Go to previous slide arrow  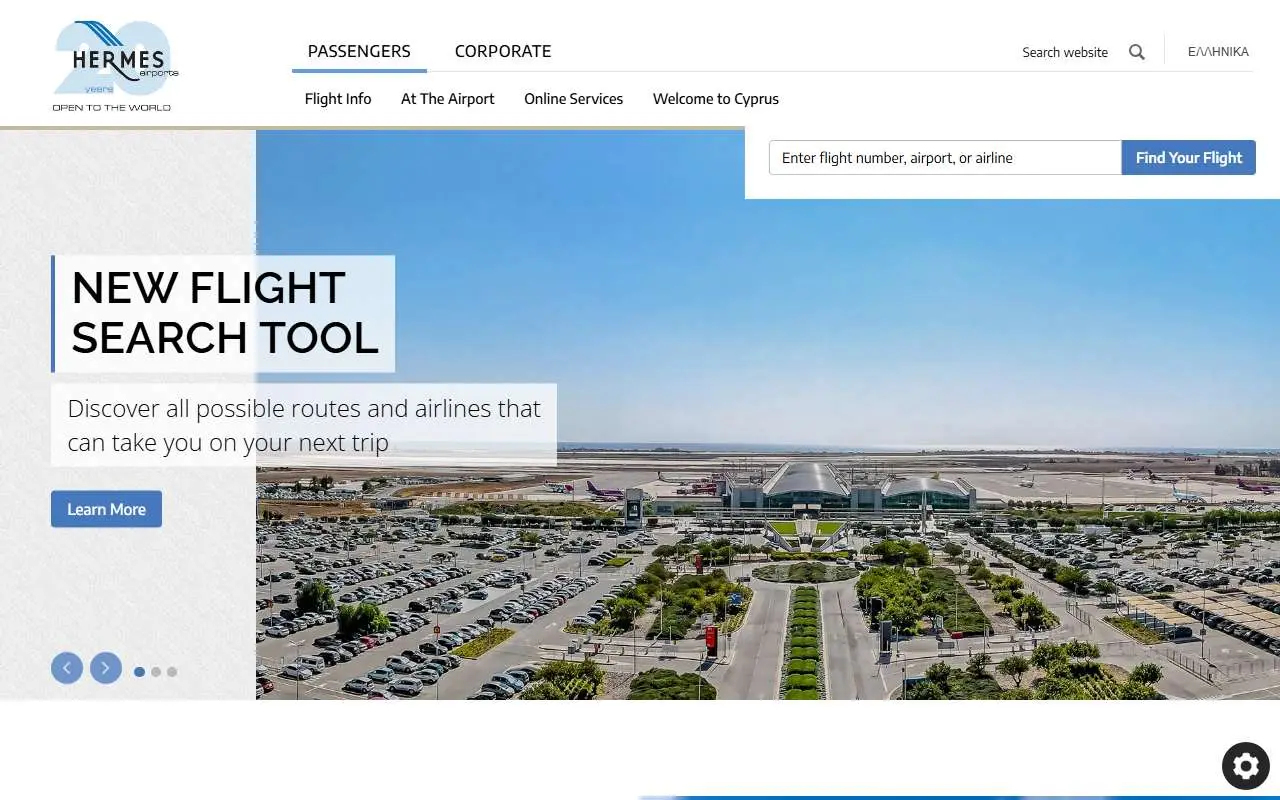(x=67, y=668)
